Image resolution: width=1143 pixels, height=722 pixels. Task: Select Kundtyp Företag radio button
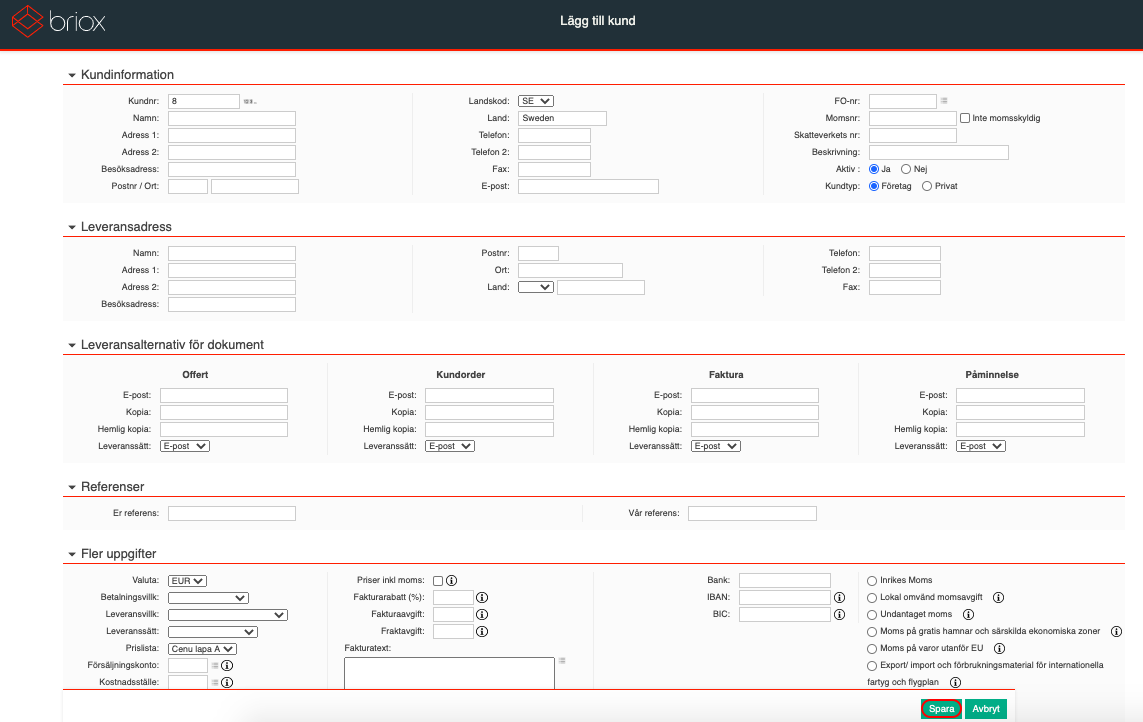tap(874, 186)
